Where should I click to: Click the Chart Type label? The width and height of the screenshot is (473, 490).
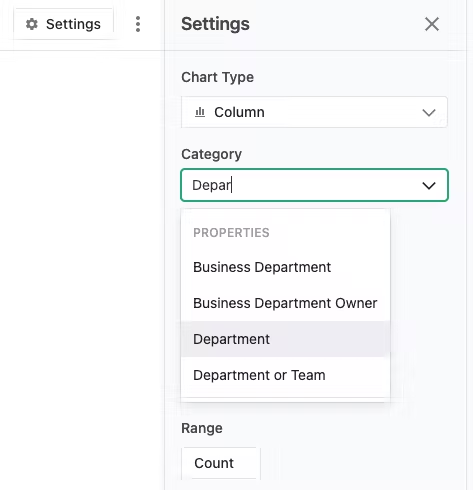tap(217, 77)
